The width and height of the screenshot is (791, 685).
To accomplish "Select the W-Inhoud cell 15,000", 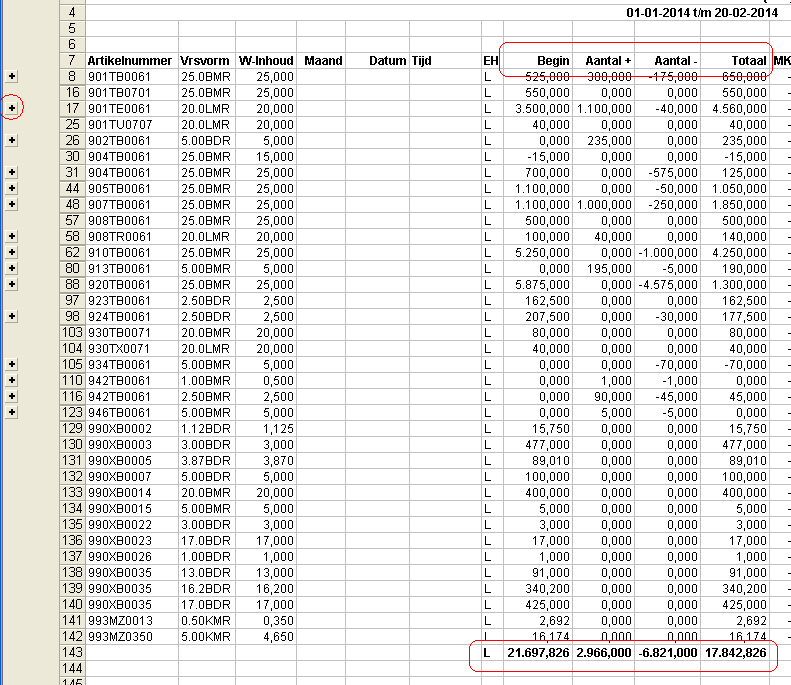I will [x=266, y=156].
